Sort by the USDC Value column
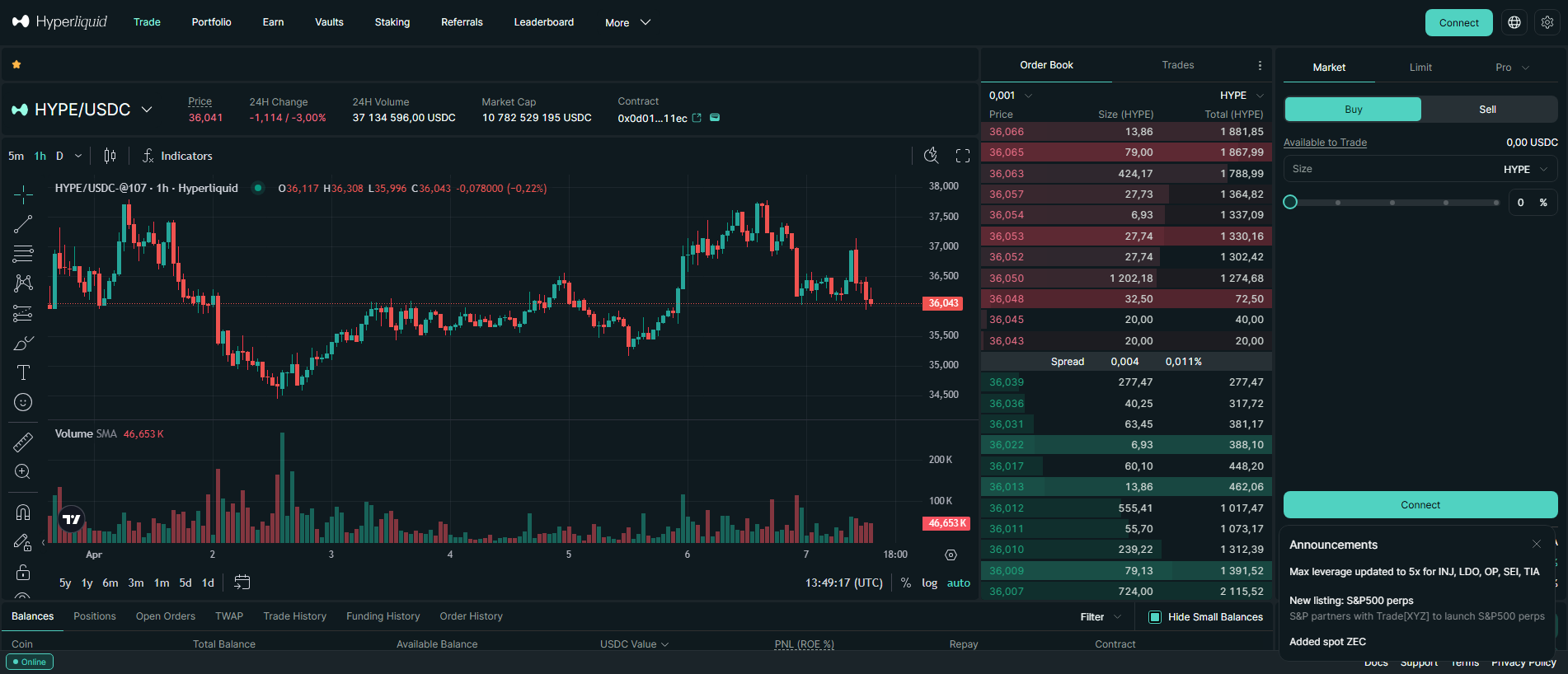 (634, 644)
